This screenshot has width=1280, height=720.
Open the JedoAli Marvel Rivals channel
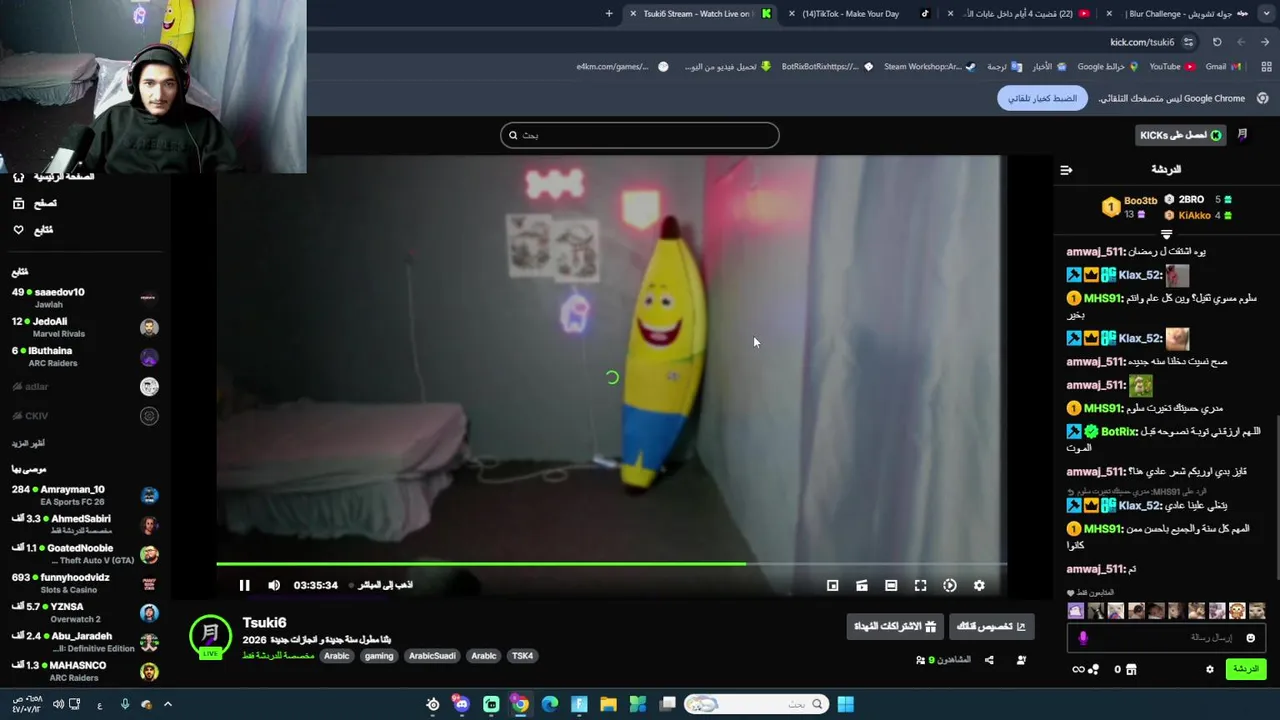pyautogui.click(x=85, y=327)
